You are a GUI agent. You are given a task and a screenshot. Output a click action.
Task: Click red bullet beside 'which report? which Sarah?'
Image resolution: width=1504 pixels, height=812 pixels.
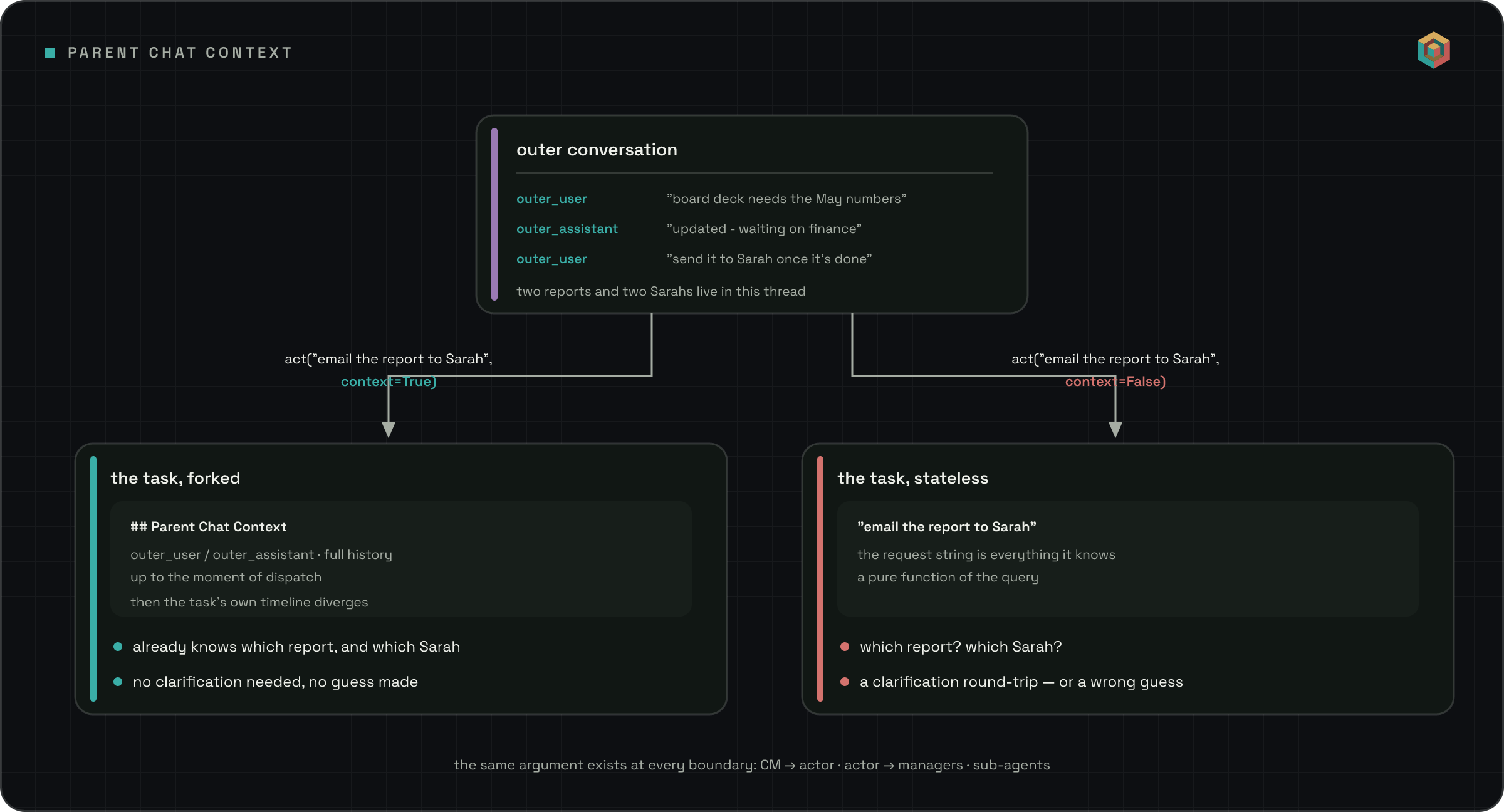click(845, 647)
